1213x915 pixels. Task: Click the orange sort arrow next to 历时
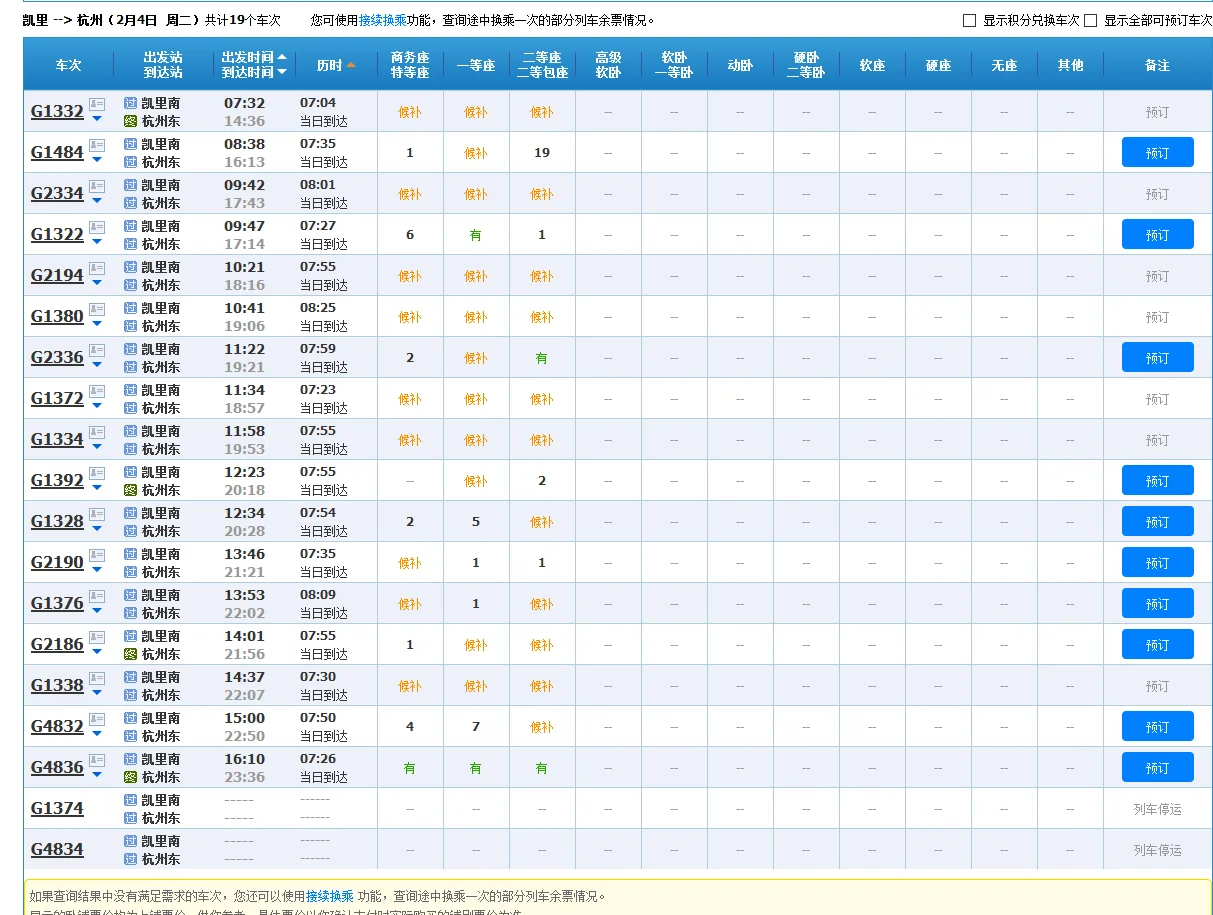(x=351, y=65)
